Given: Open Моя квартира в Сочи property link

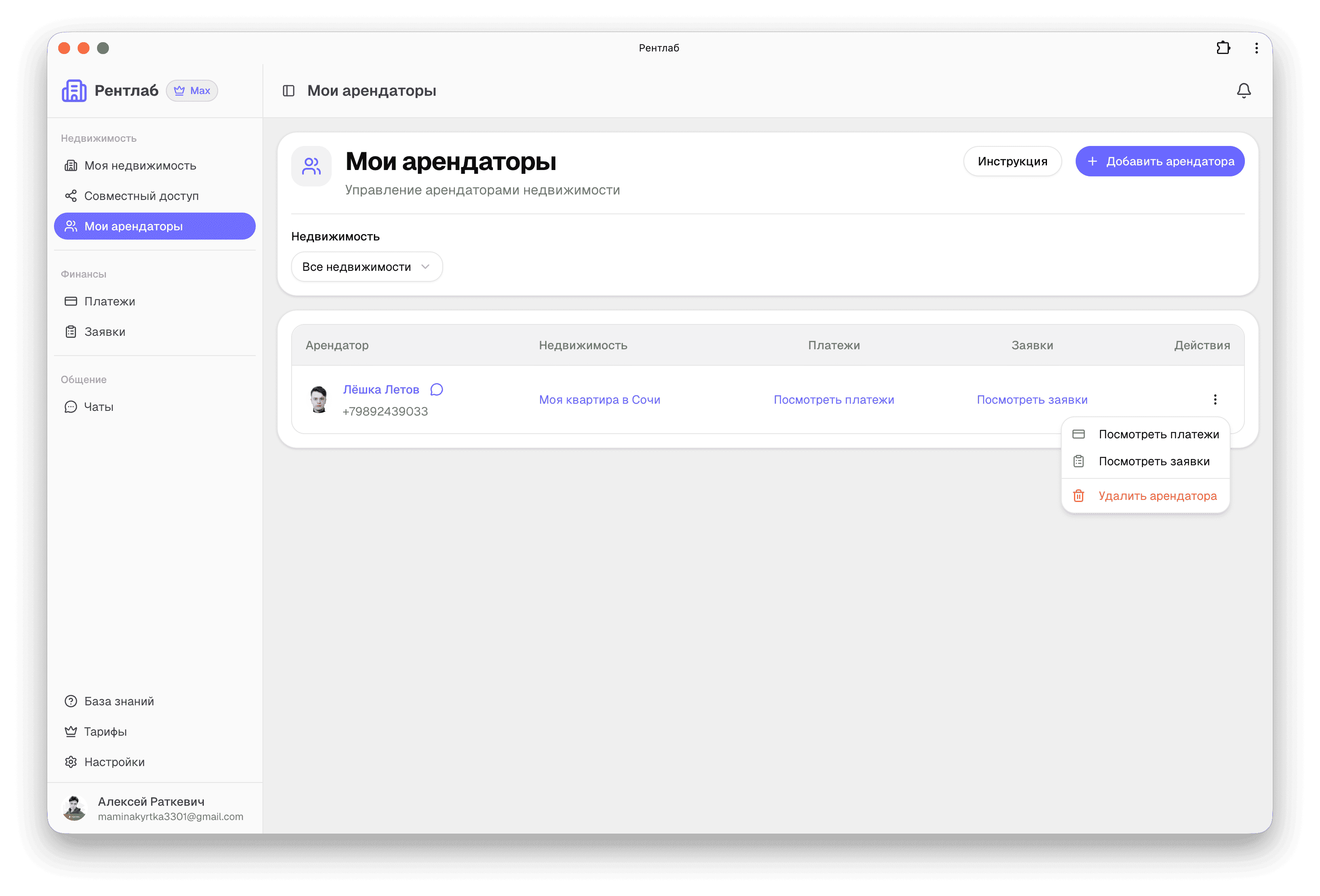Looking at the screenshot, I should (x=599, y=399).
